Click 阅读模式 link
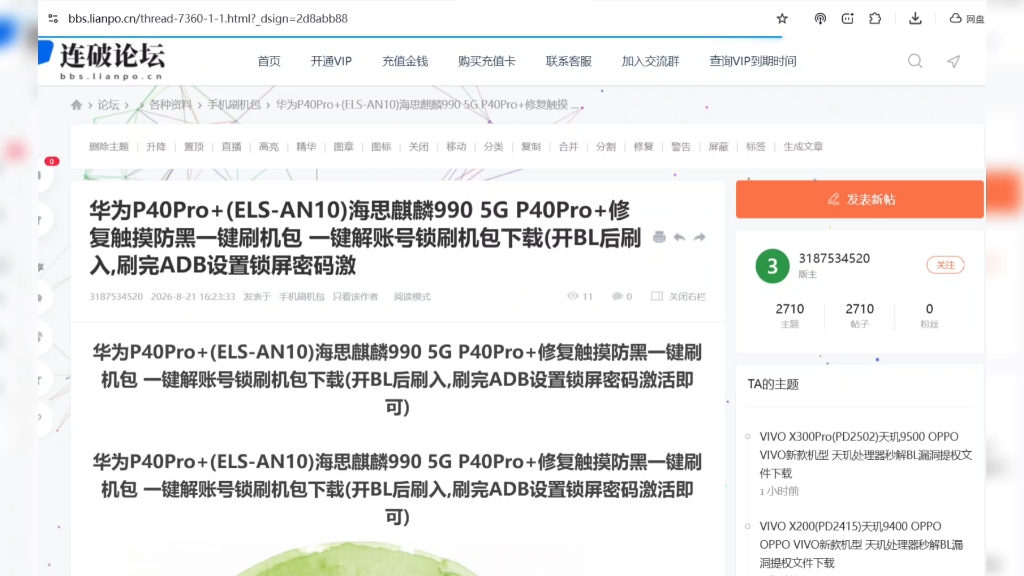The image size is (1024, 576). pos(412,296)
